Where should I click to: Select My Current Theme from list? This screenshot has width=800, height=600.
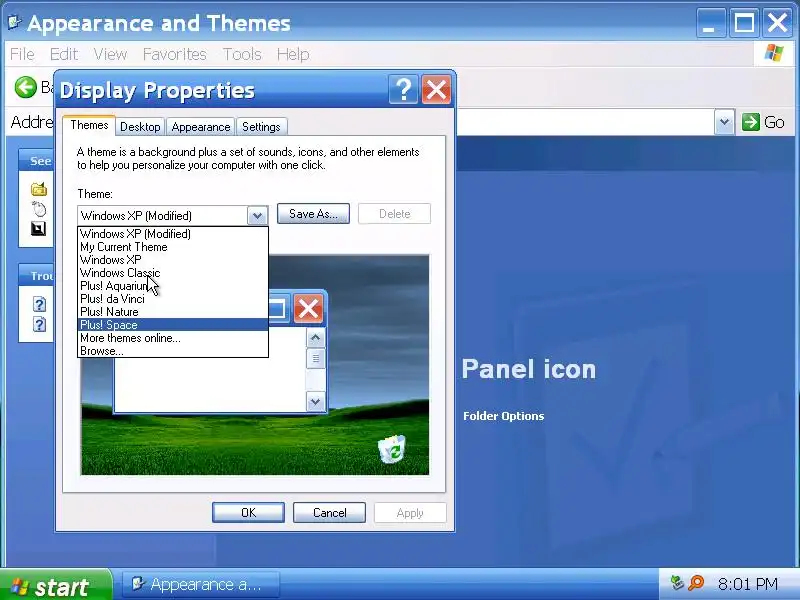coord(173,247)
